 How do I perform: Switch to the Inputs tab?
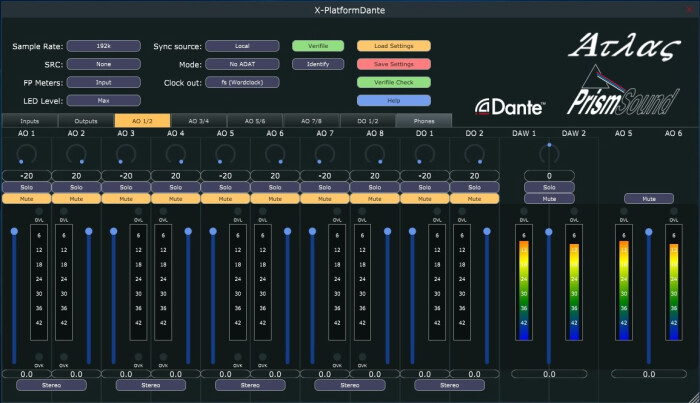coord(30,121)
